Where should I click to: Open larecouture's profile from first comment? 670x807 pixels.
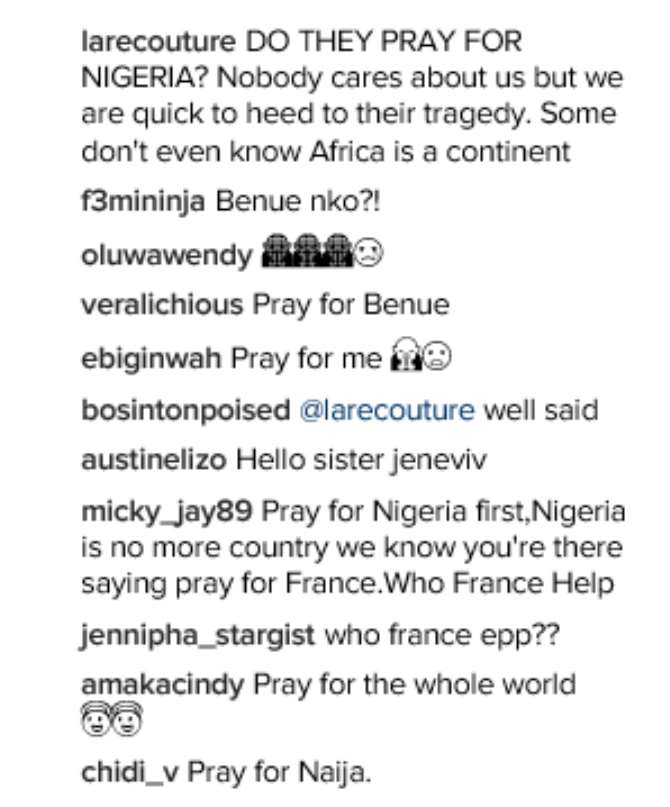158,42
